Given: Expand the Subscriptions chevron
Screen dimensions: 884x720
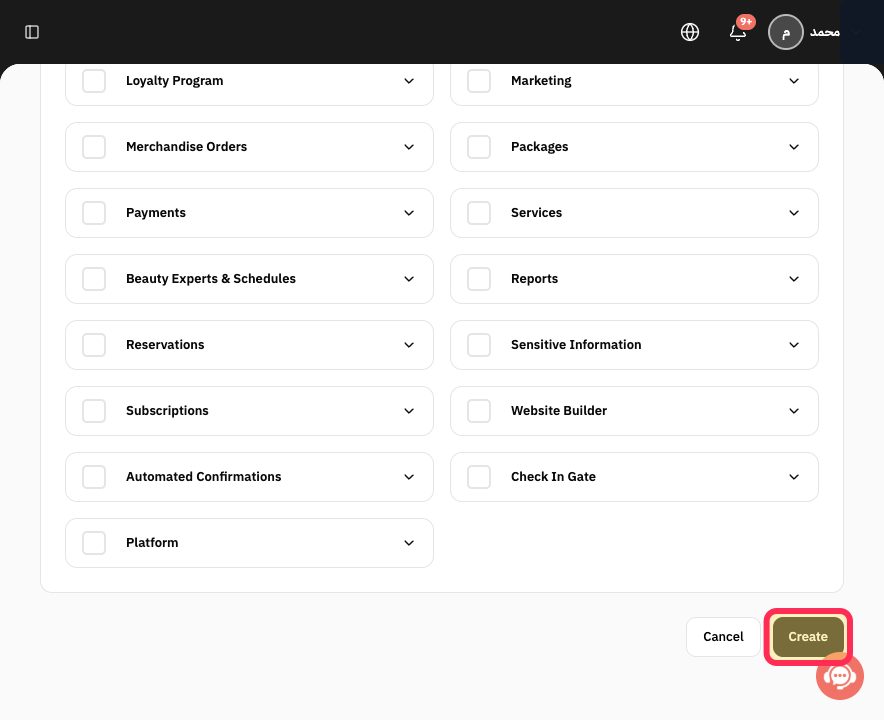Looking at the screenshot, I should click(x=409, y=410).
